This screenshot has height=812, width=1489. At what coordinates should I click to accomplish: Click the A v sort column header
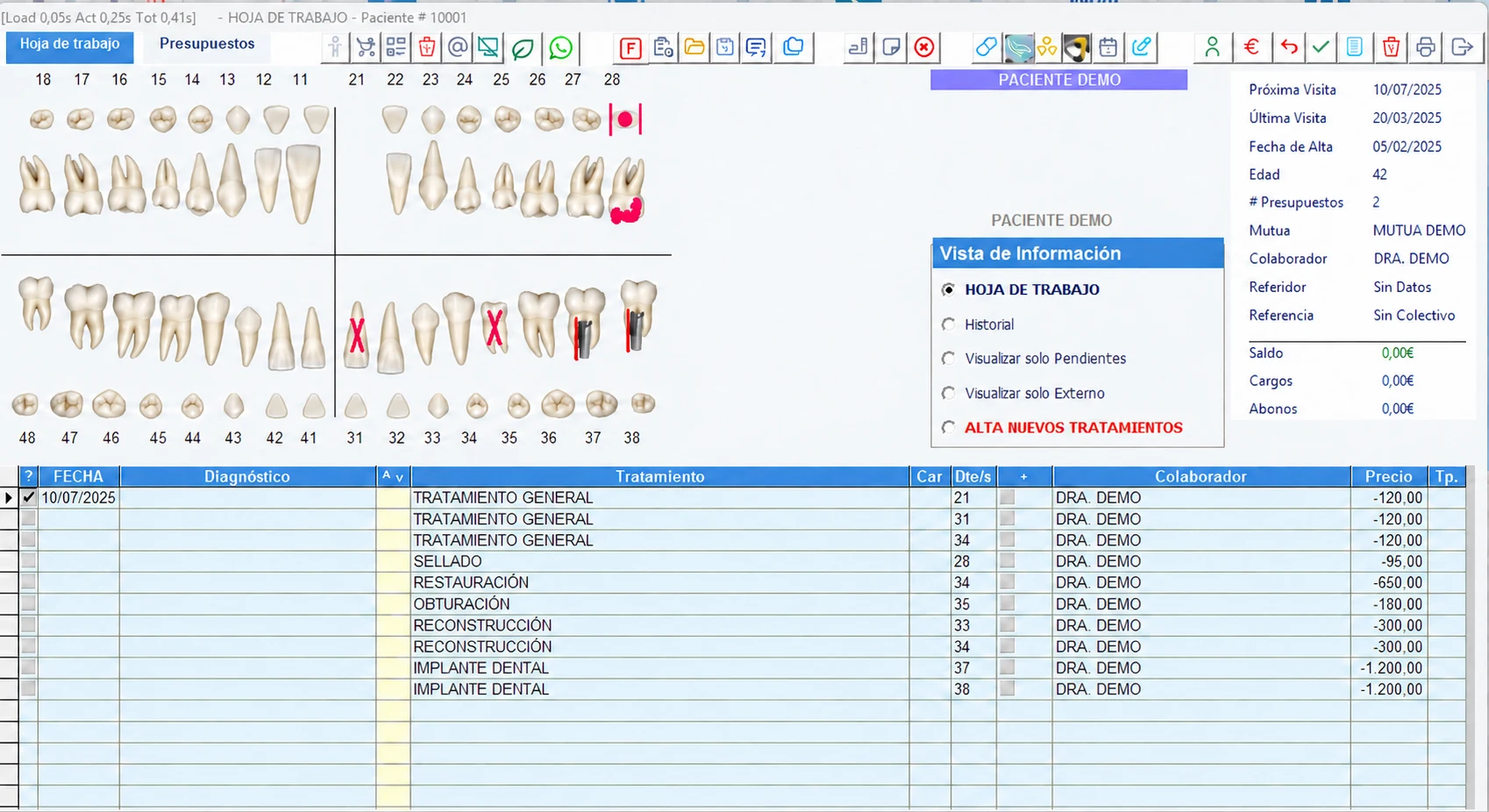(x=393, y=476)
